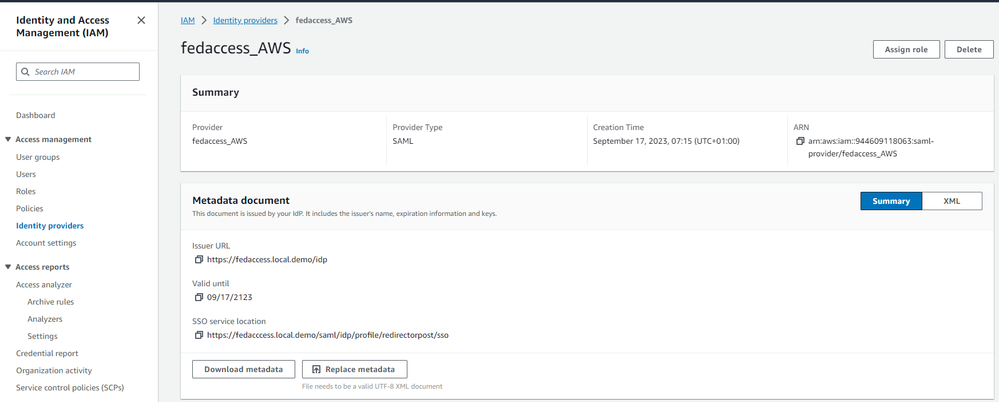Open the Dashboard page
Screen dimensions: 999x402
point(36,115)
